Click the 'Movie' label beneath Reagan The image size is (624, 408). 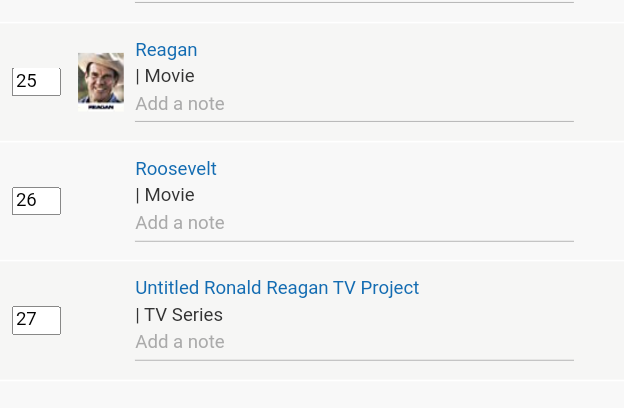[169, 77]
